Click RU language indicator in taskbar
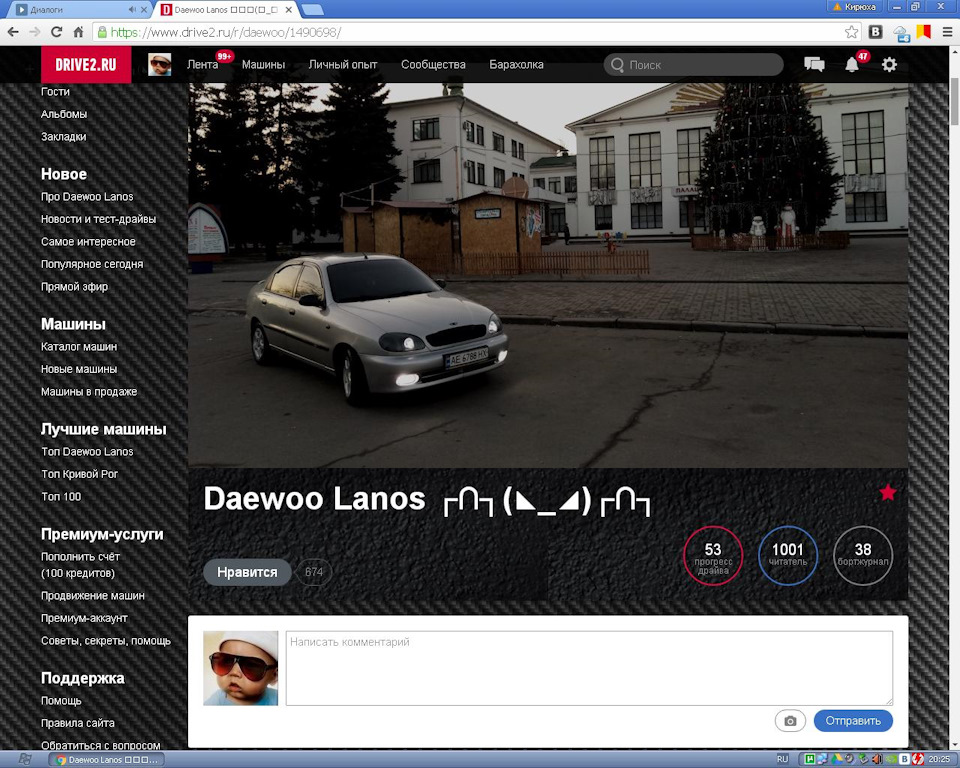 coord(782,759)
